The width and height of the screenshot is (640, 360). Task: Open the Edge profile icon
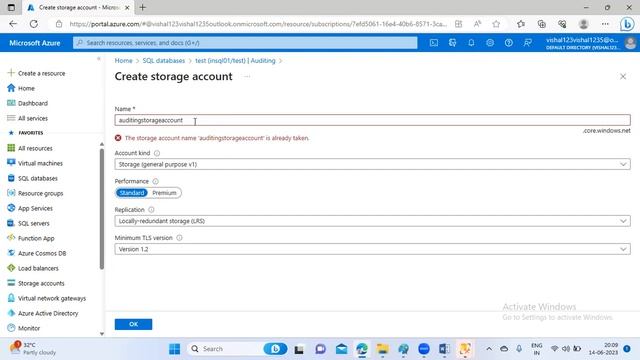tap(584, 24)
